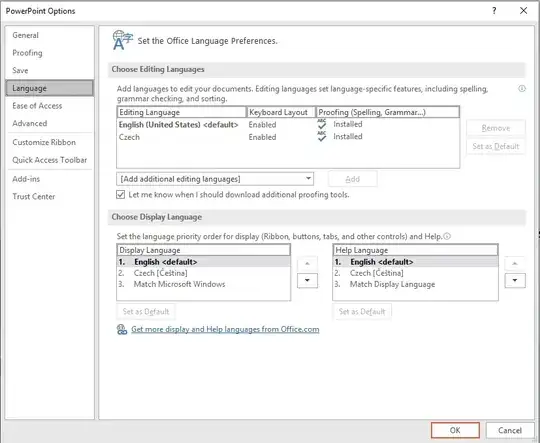The height and width of the screenshot is (443, 540).
Task: Open Customize Ribbon settings
Action: (44, 142)
